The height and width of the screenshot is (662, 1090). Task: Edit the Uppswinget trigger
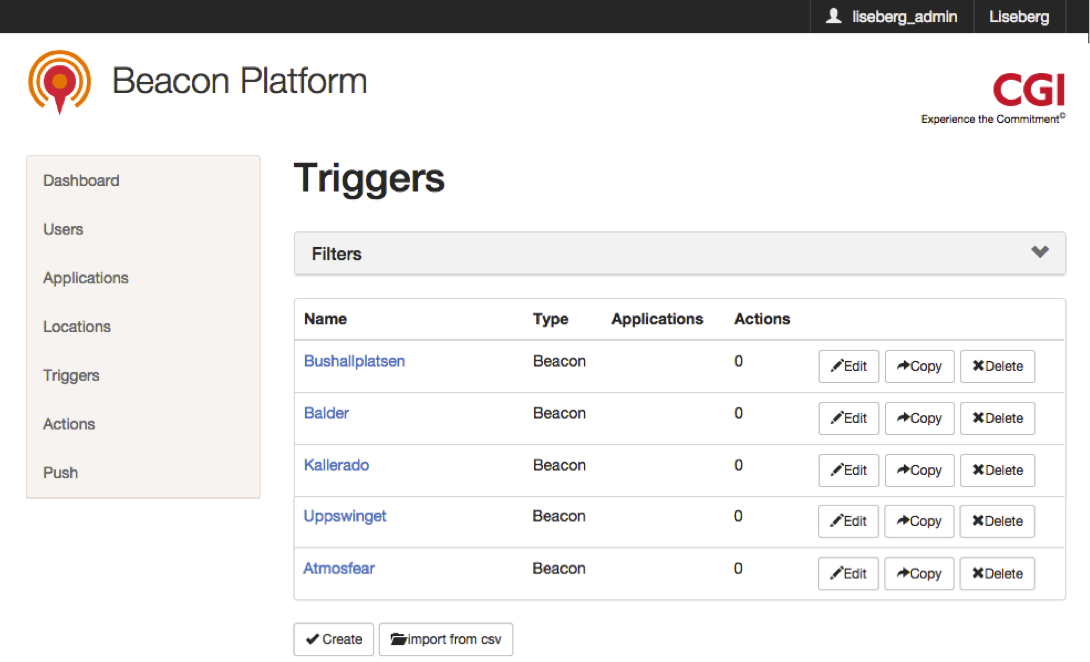pyautogui.click(x=848, y=522)
